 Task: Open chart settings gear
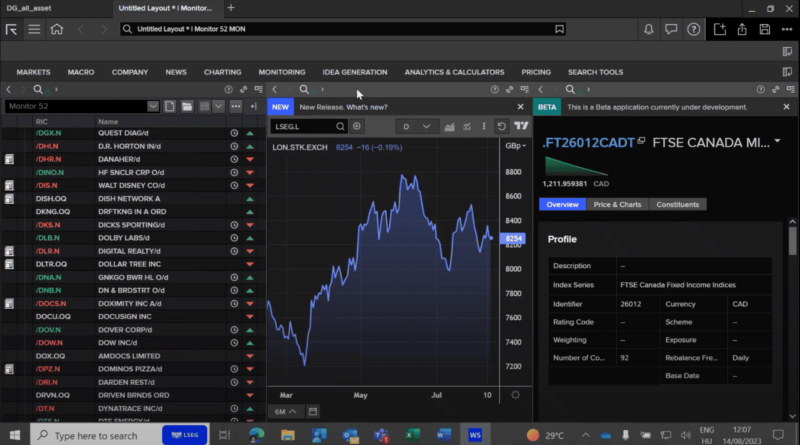515,394
